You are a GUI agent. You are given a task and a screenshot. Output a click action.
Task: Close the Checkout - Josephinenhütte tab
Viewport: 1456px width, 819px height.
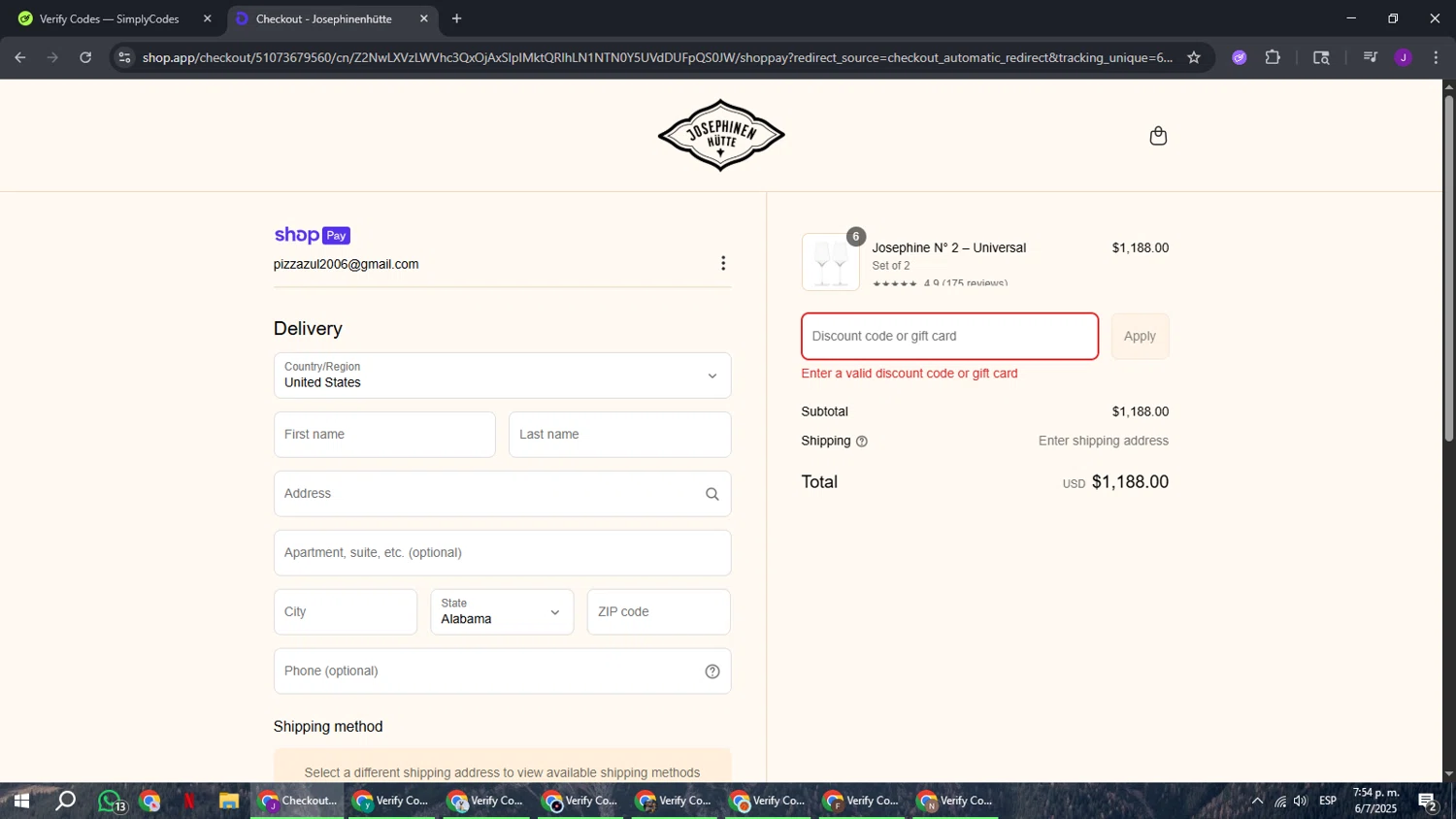[424, 18]
